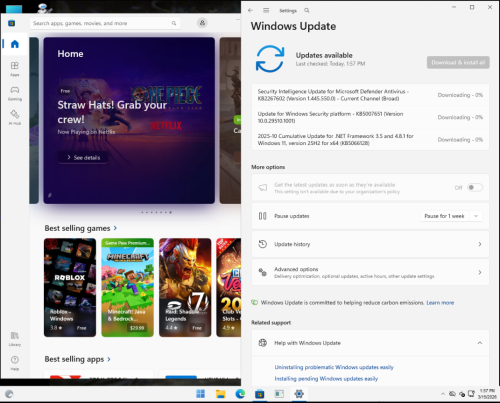Open the Pause for 1 week dropdown arrow
Viewport: 500px width, 403px height.
pyautogui.click(x=476, y=216)
